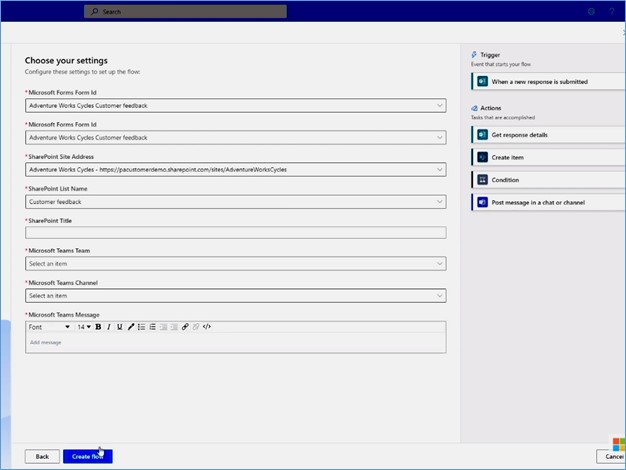The width and height of the screenshot is (626, 470).
Task: Click the Cancel button
Action: click(x=612, y=456)
